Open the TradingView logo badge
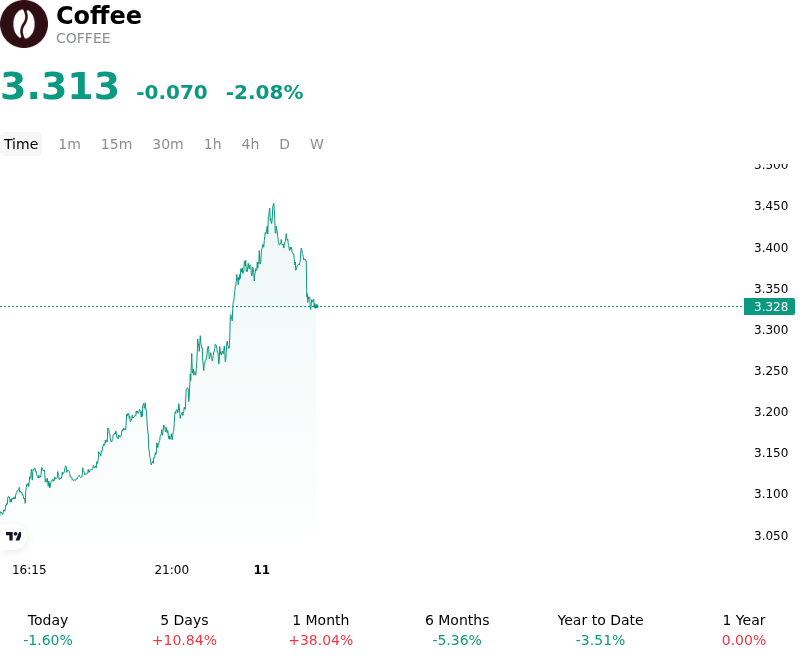Image resolution: width=800 pixels, height=660 pixels. (x=13, y=536)
